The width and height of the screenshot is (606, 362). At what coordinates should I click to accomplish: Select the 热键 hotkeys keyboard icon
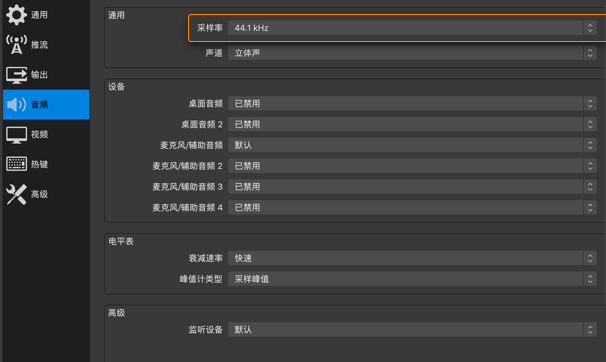tap(16, 164)
